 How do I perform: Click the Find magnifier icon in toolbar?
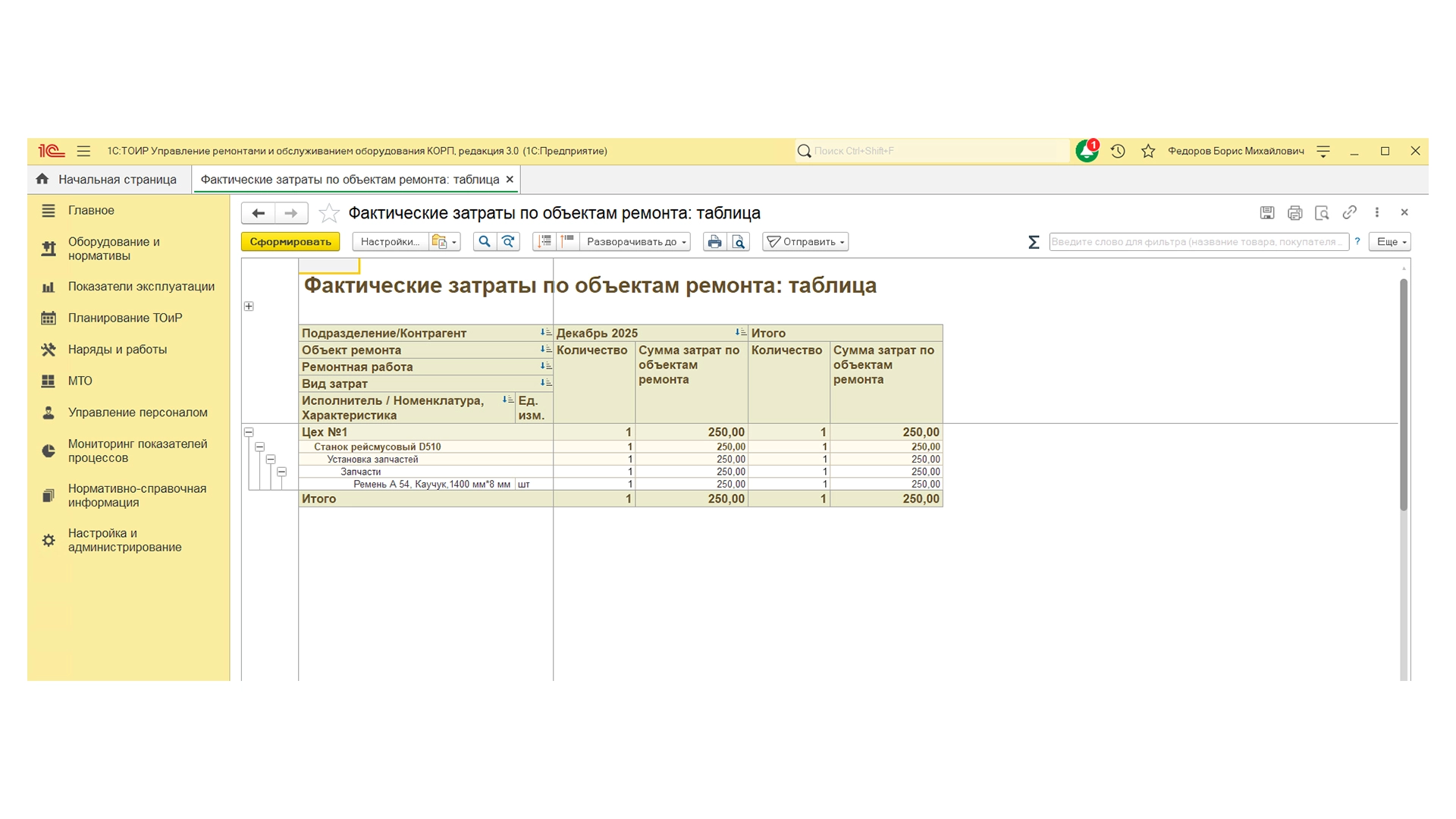pos(485,242)
